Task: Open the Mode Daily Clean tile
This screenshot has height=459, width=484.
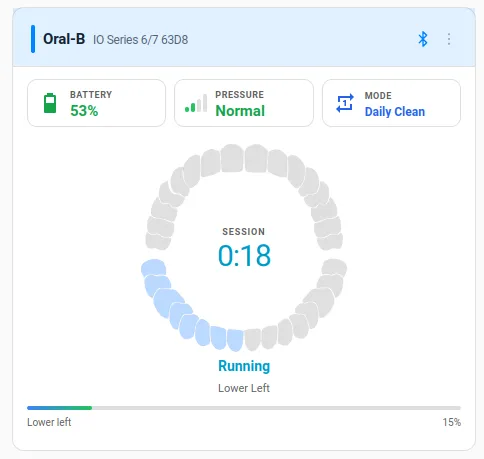Action: (x=391, y=103)
